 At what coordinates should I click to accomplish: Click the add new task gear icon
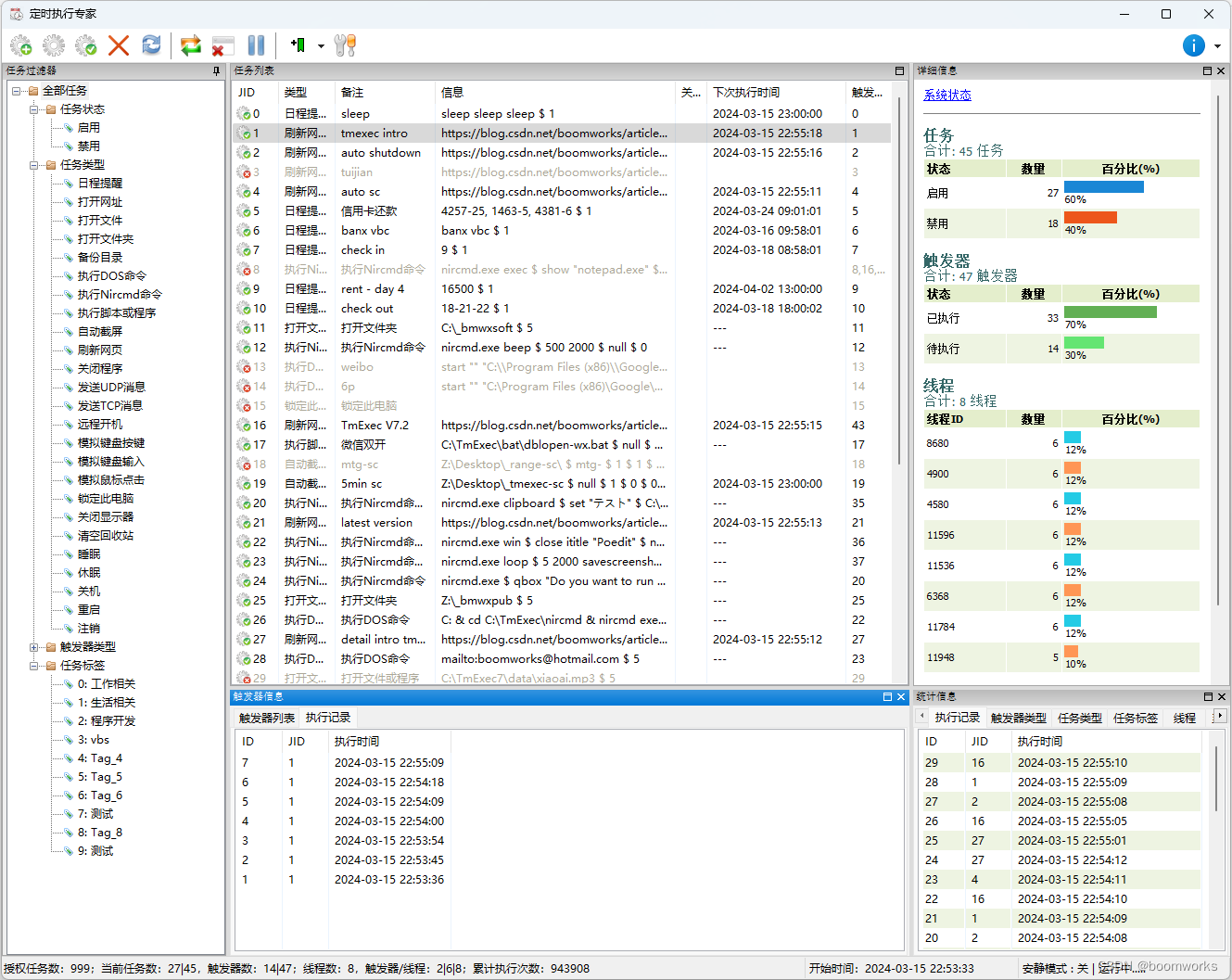pos(21,45)
